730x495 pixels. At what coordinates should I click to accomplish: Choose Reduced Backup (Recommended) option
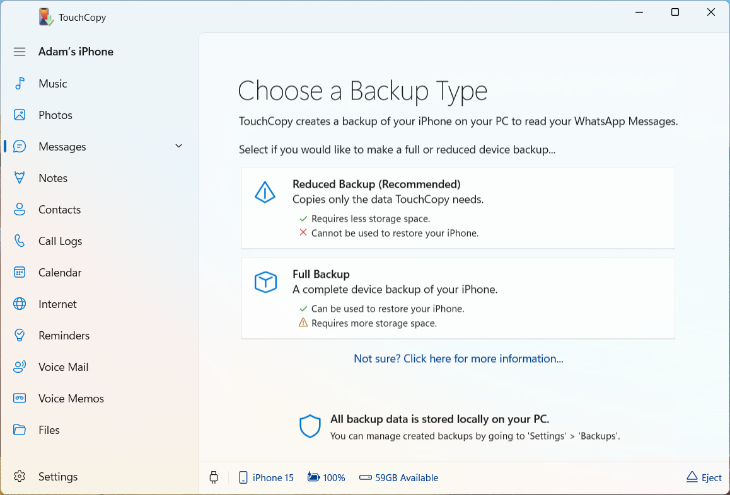[458, 208]
